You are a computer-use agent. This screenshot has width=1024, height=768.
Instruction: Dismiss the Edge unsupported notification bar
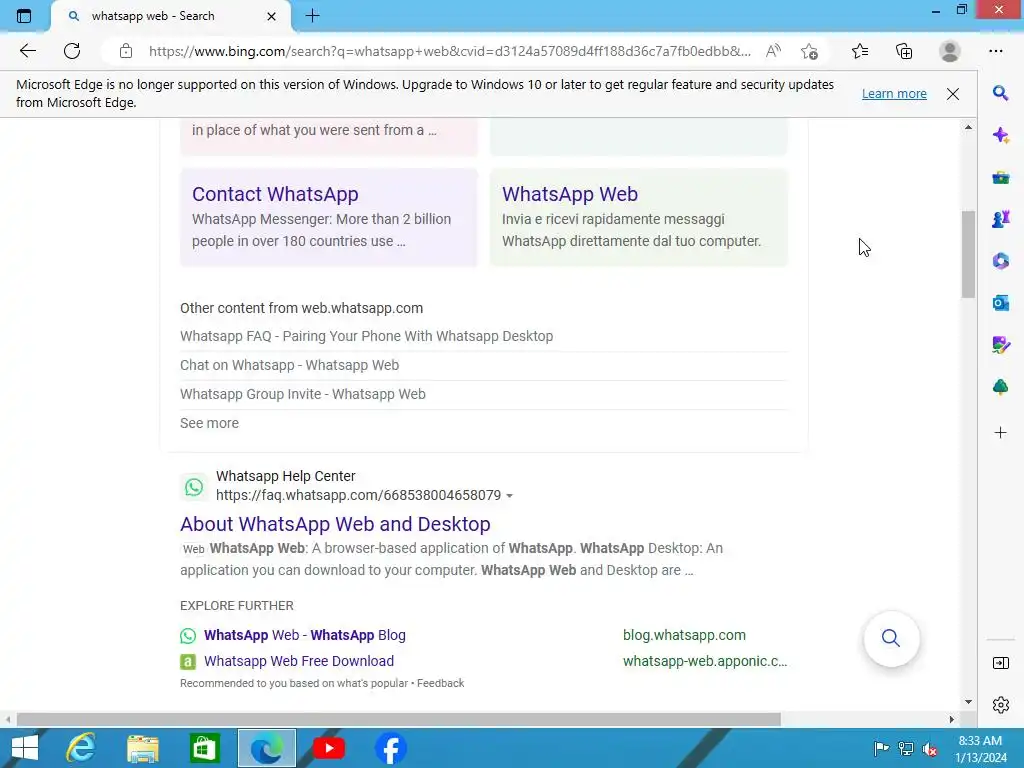pos(953,93)
